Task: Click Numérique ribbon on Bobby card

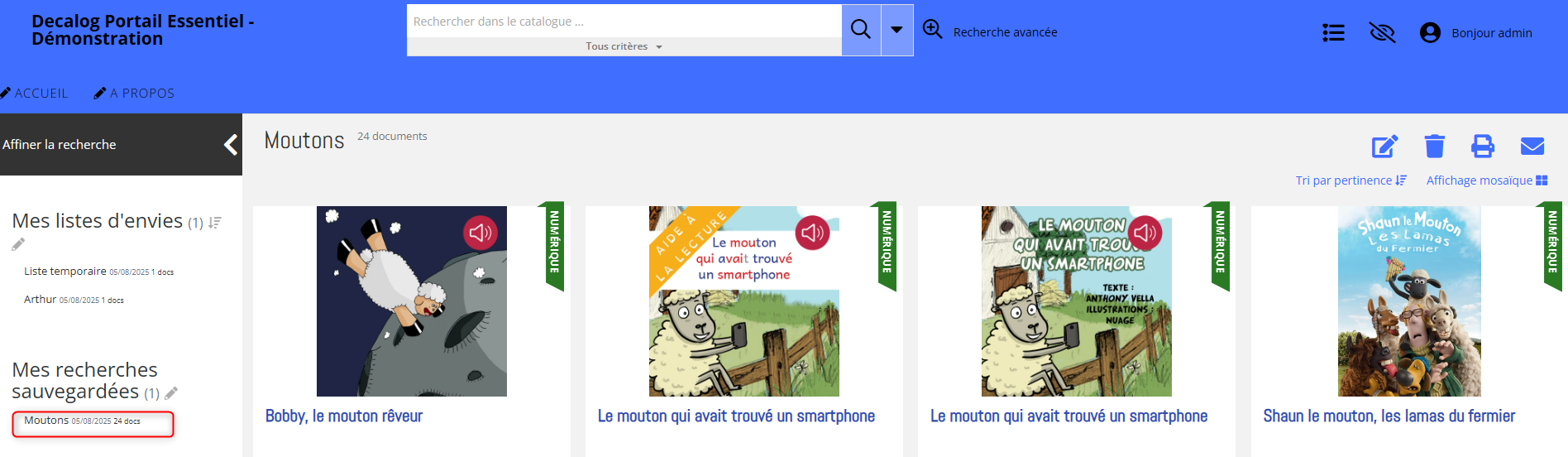Action: tap(555, 246)
